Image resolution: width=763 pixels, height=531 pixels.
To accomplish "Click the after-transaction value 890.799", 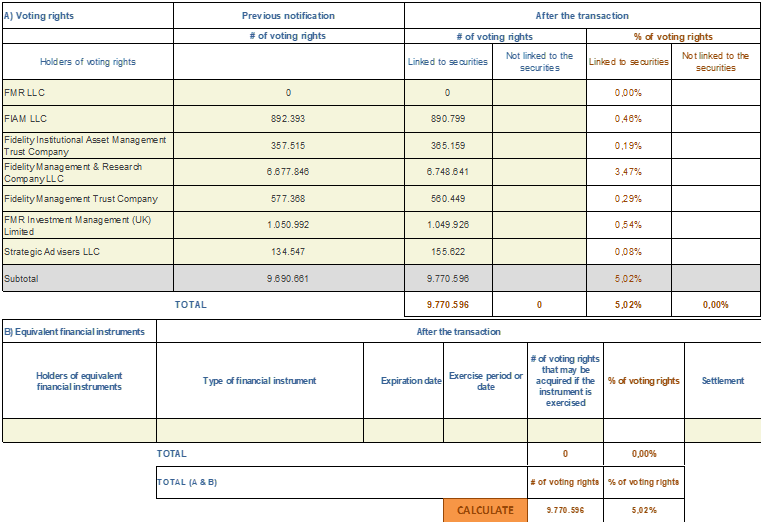I will (x=448, y=119).
